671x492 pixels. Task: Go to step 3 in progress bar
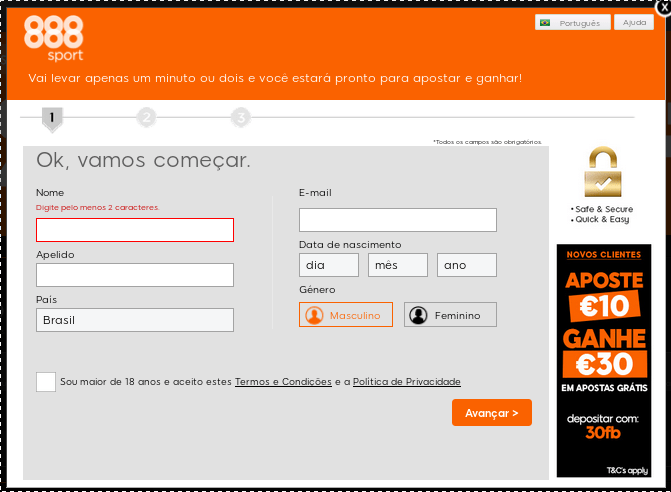(x=241, y=117)
